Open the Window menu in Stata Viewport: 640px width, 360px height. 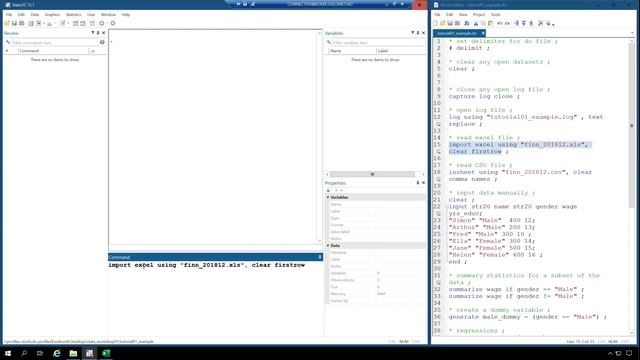(x=108, y=14)
